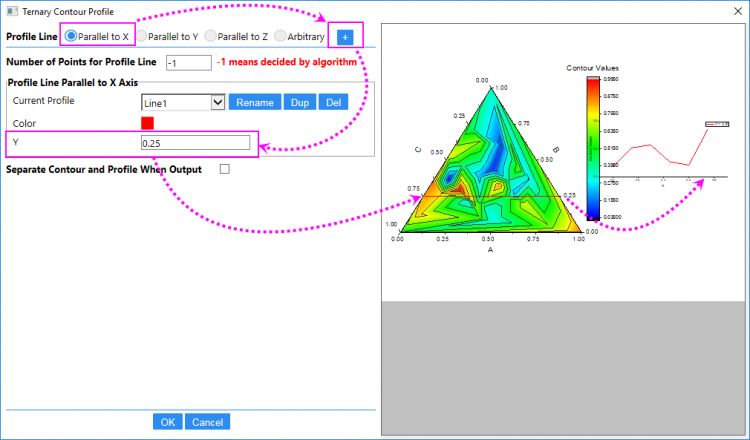The height and width of the screenshot is (440, 750).
Task: Select the Parallel to Y radio button
Action: click(142, 36)
